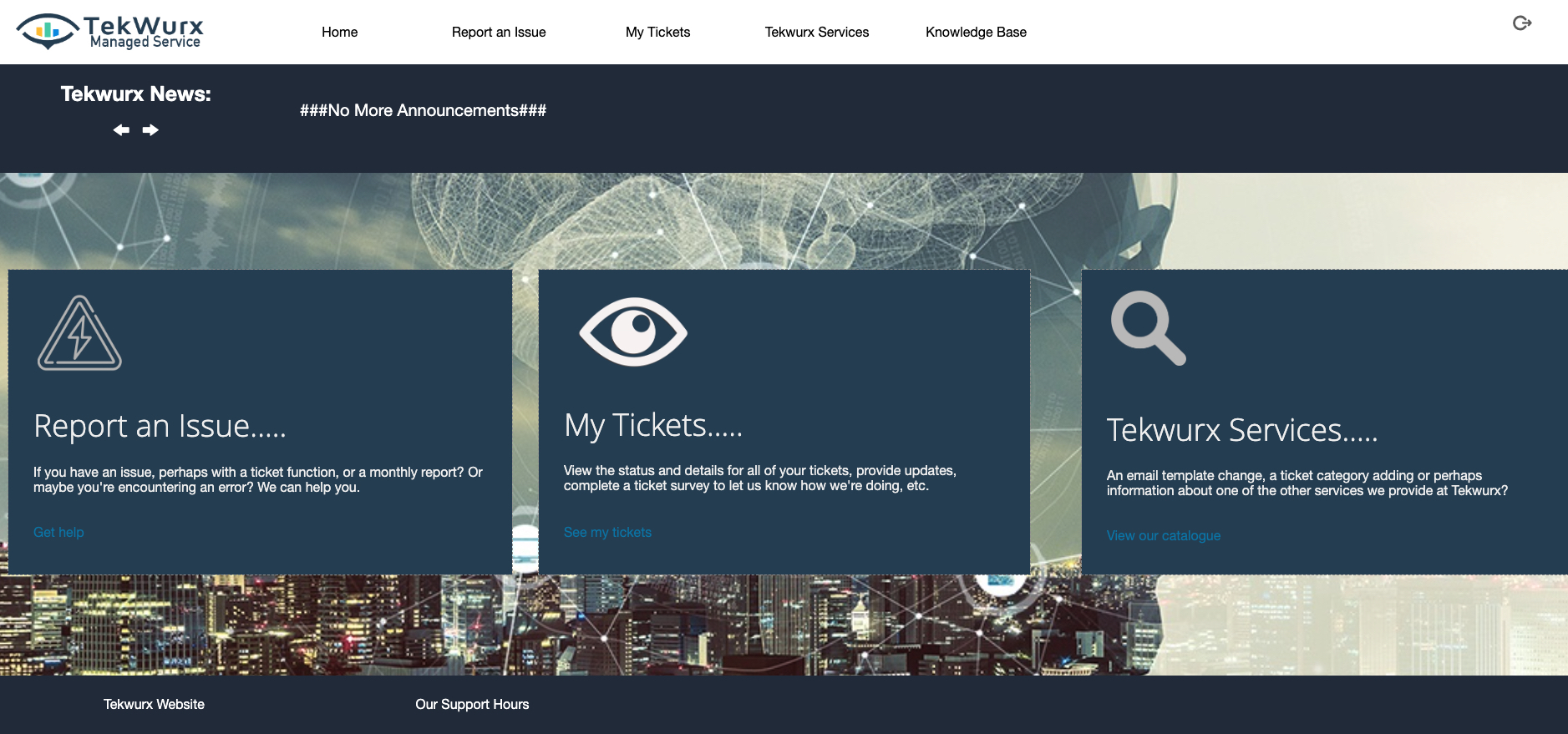Advance to next news announcement arrow
Screen dimensions: 1568x734
(x=150, y=130)
